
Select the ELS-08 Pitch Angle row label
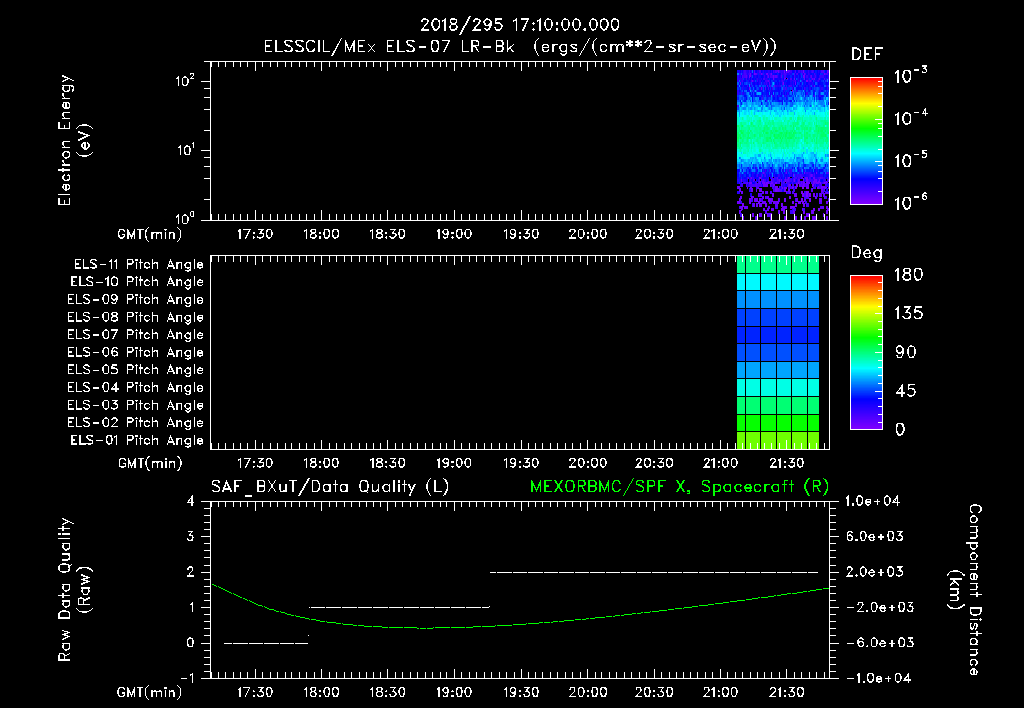pos(135,317)
